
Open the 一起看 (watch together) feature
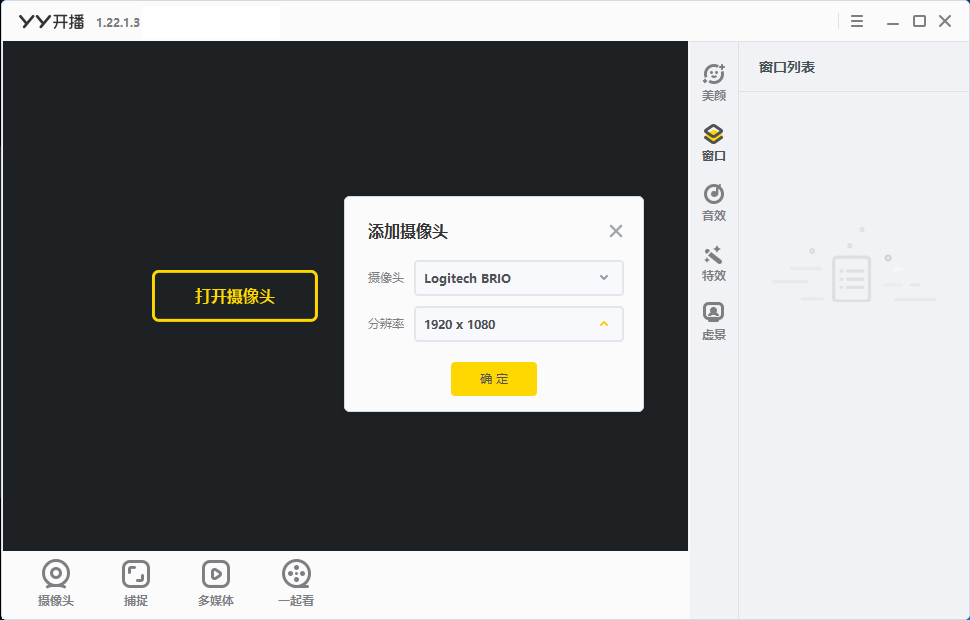pyautogui.click(x=296, y=582)
